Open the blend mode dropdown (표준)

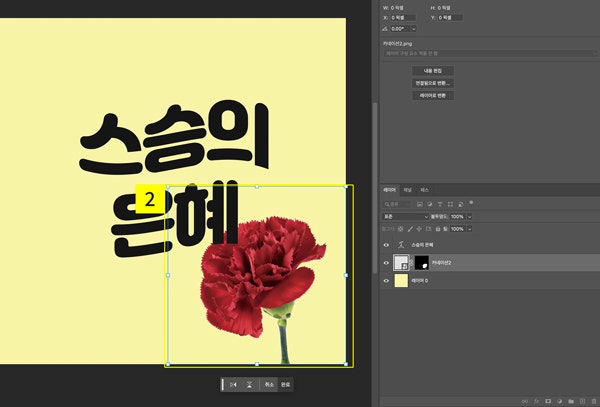click(x=406, y=217)
